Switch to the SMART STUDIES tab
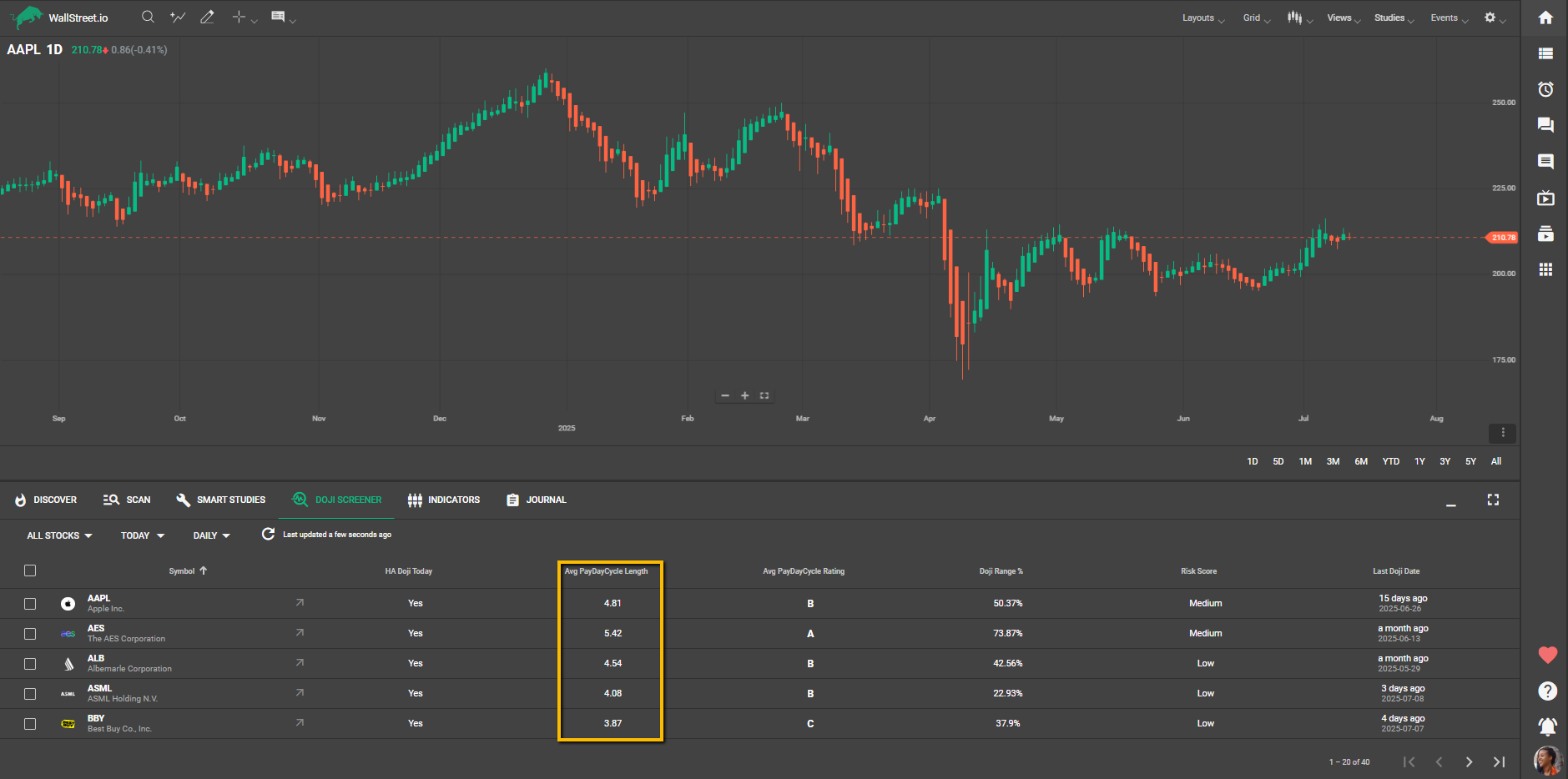Screen dimensions: 1568x779 [221, 500]
